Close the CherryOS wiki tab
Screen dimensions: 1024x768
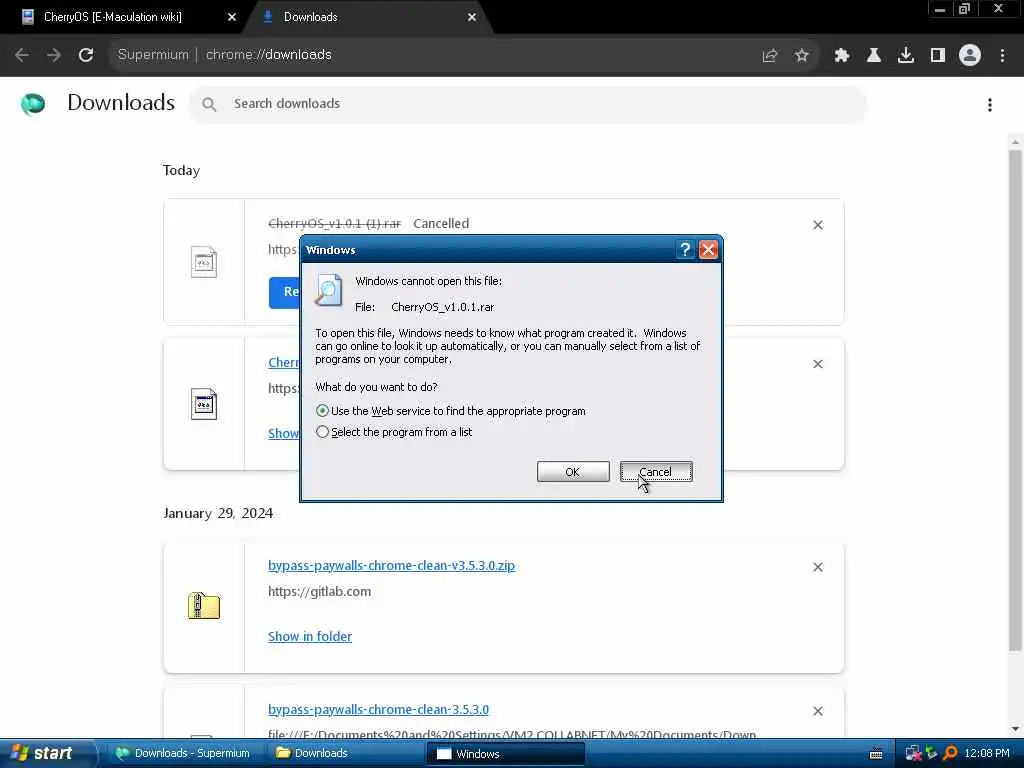[232, 18]
